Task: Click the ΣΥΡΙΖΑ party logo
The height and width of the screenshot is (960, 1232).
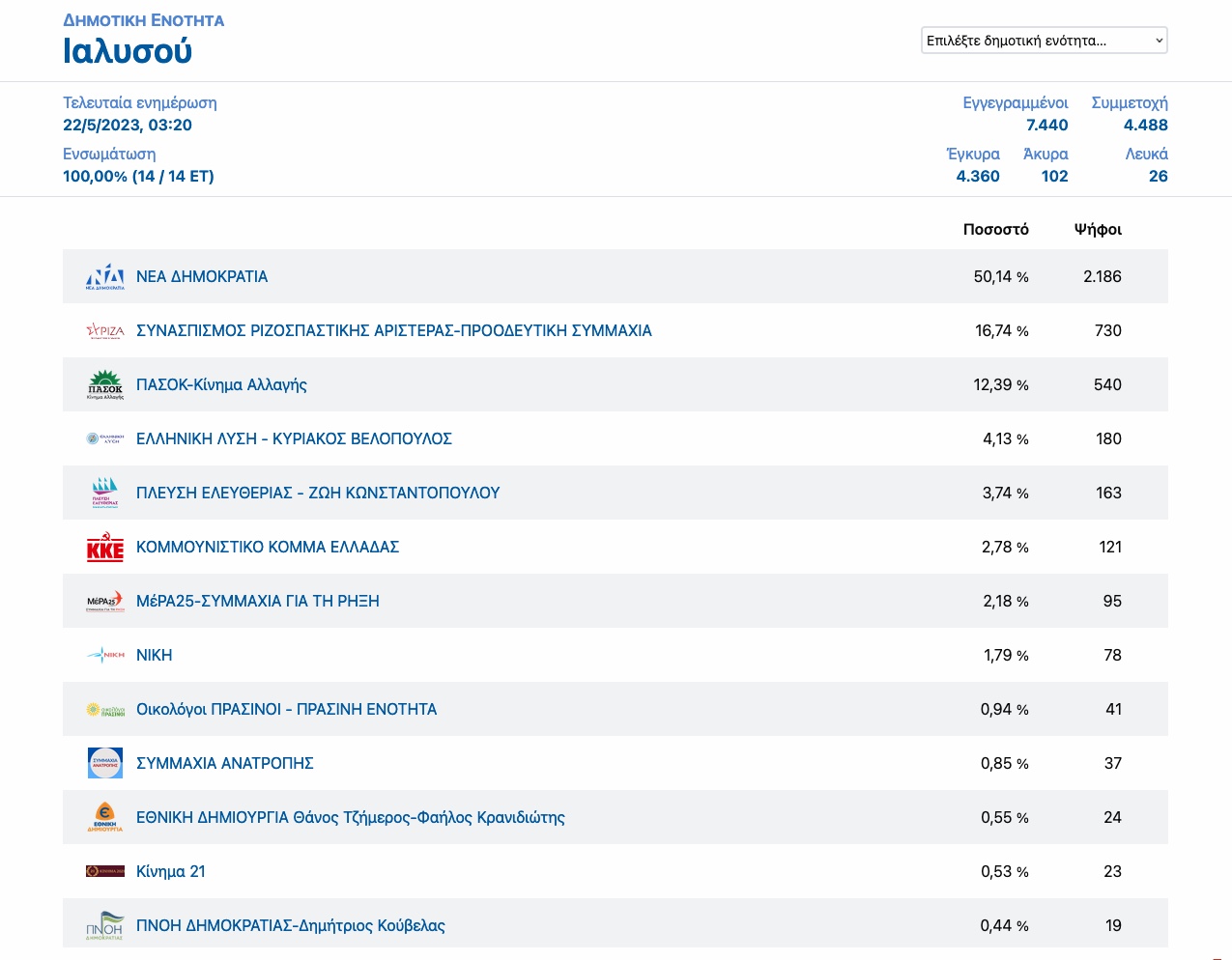Action: [x=105, y=330]
